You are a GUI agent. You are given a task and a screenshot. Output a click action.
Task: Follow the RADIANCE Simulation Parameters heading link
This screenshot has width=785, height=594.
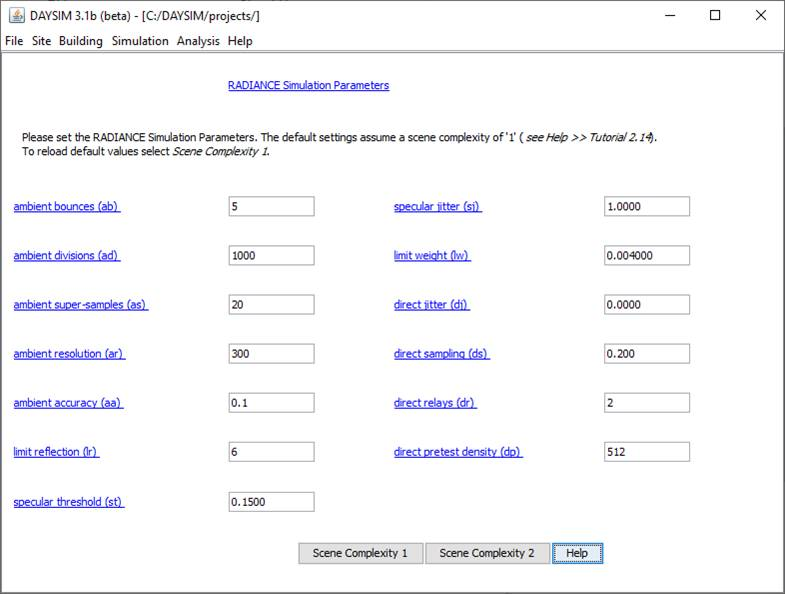308,85
